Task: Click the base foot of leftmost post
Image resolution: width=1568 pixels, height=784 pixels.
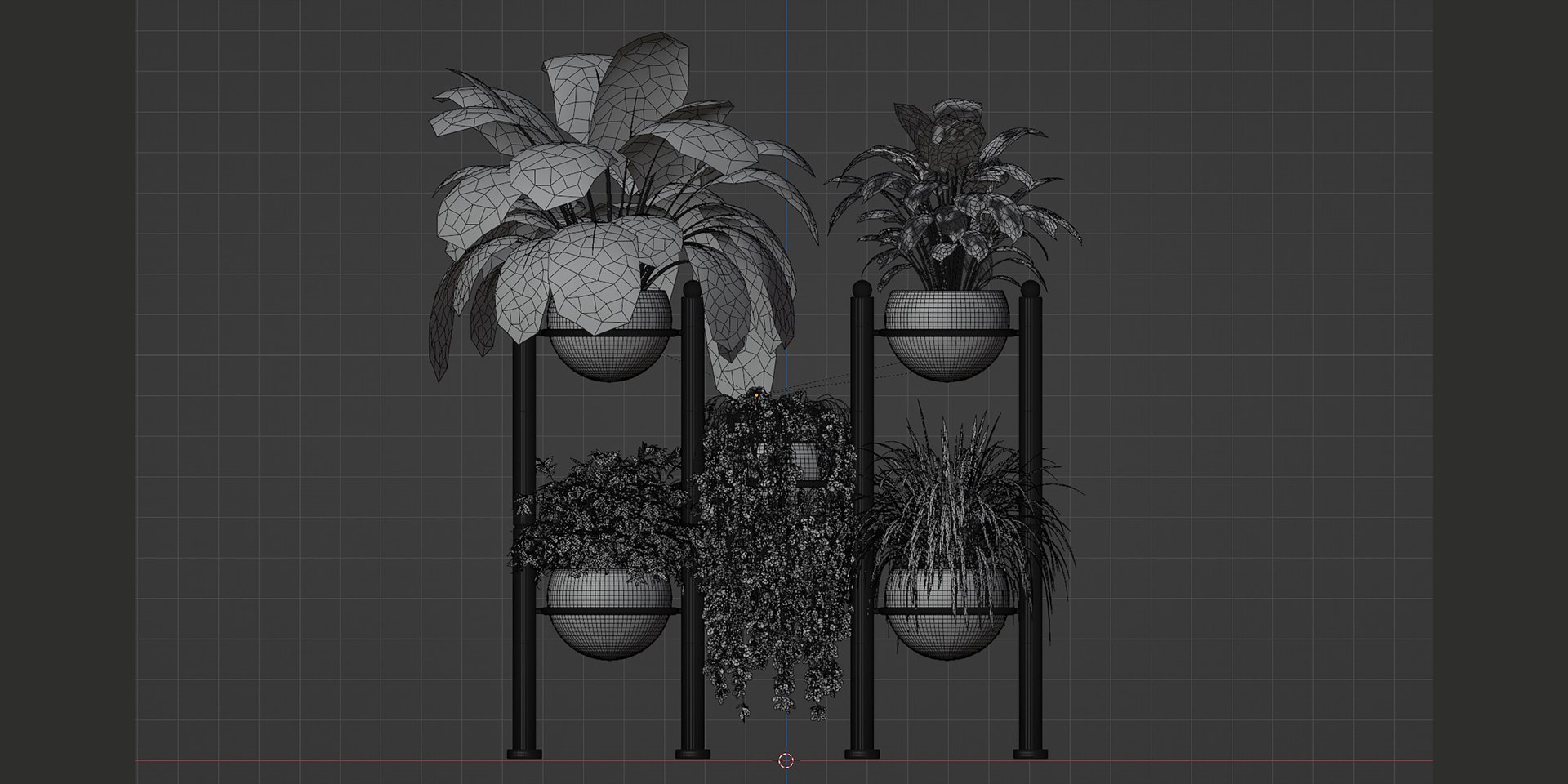Action: [x=523, y=752]
